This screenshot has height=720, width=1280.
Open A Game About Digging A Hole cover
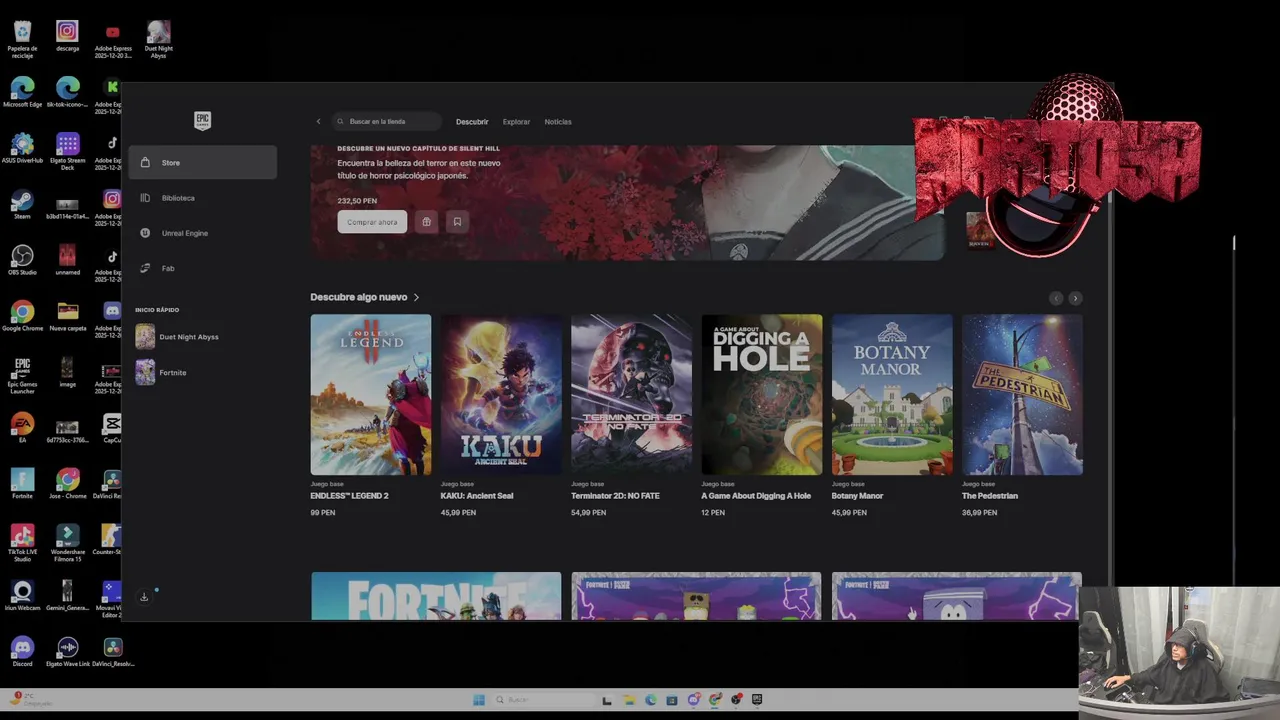pos(762,395)
